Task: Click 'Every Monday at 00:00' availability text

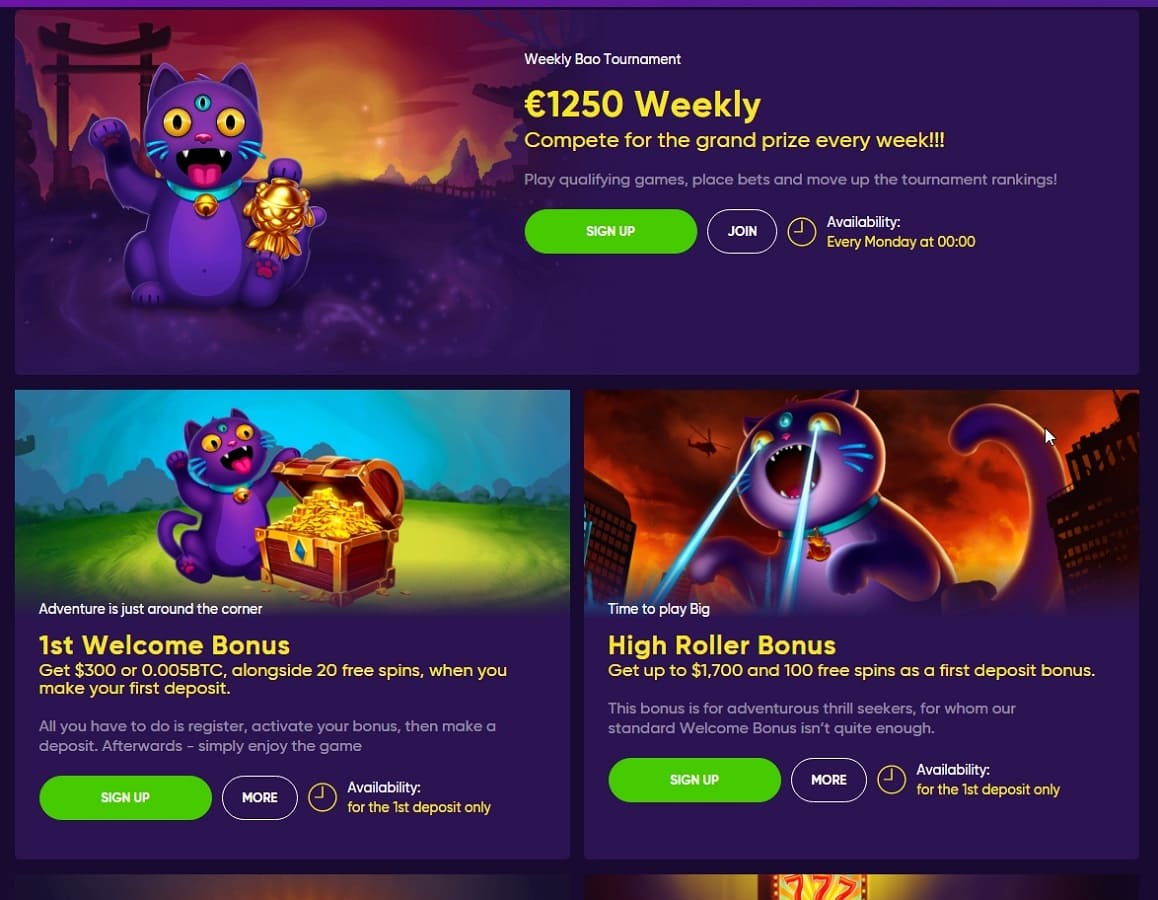Action: tap(900, 241)
